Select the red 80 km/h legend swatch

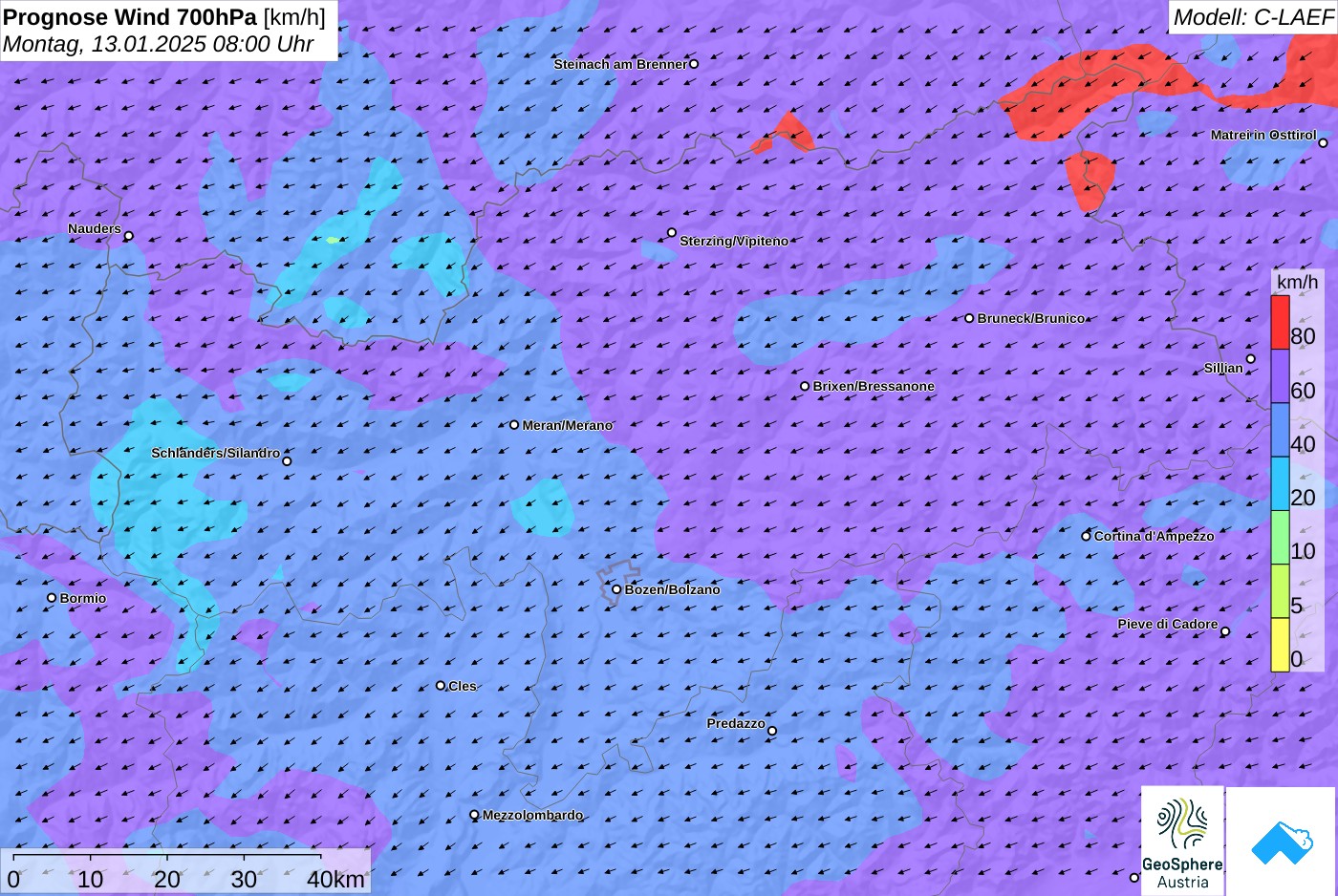[1280, 323]
